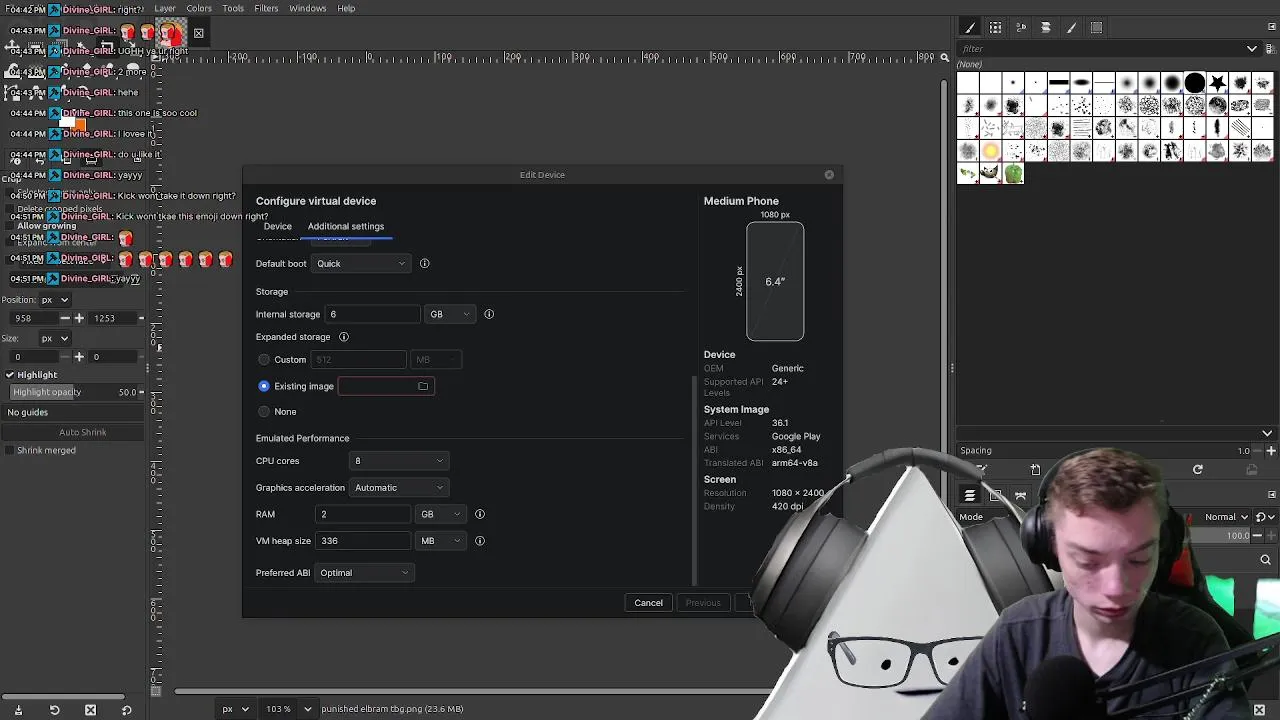
Task: Open the Normal layer mode dropdown
Action: 1226,517
